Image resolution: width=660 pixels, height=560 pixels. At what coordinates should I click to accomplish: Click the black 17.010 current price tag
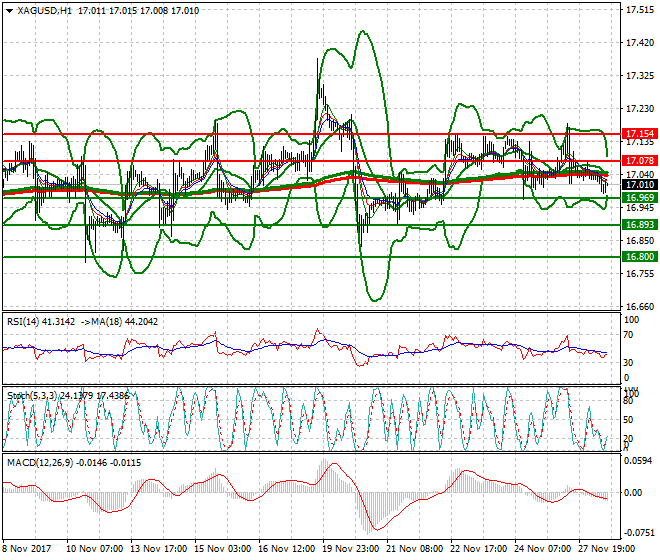pyautogui.click(x=638, y=185)
